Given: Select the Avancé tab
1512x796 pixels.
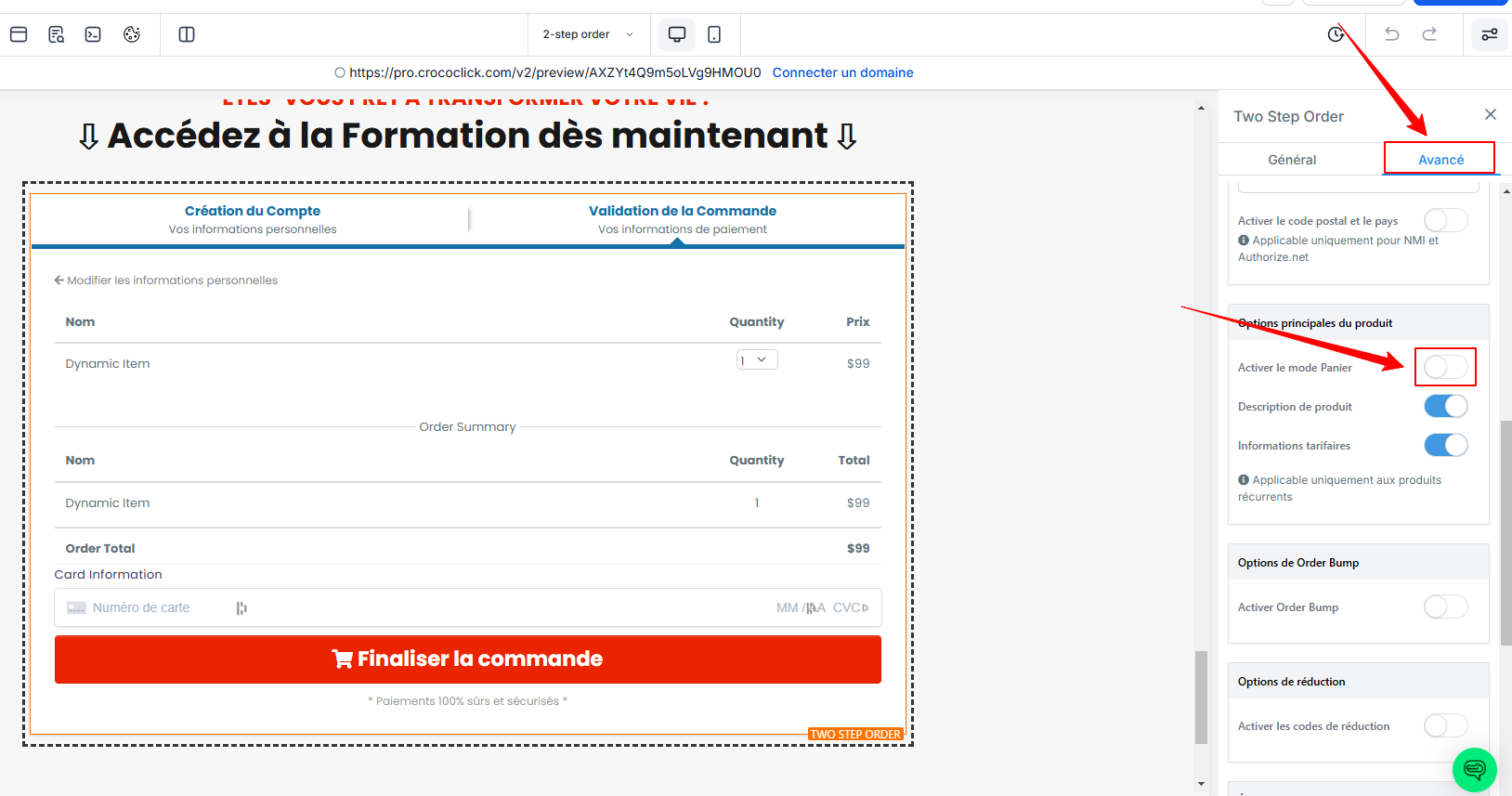Looking at the screenshot, I should tap(1440, 160).
